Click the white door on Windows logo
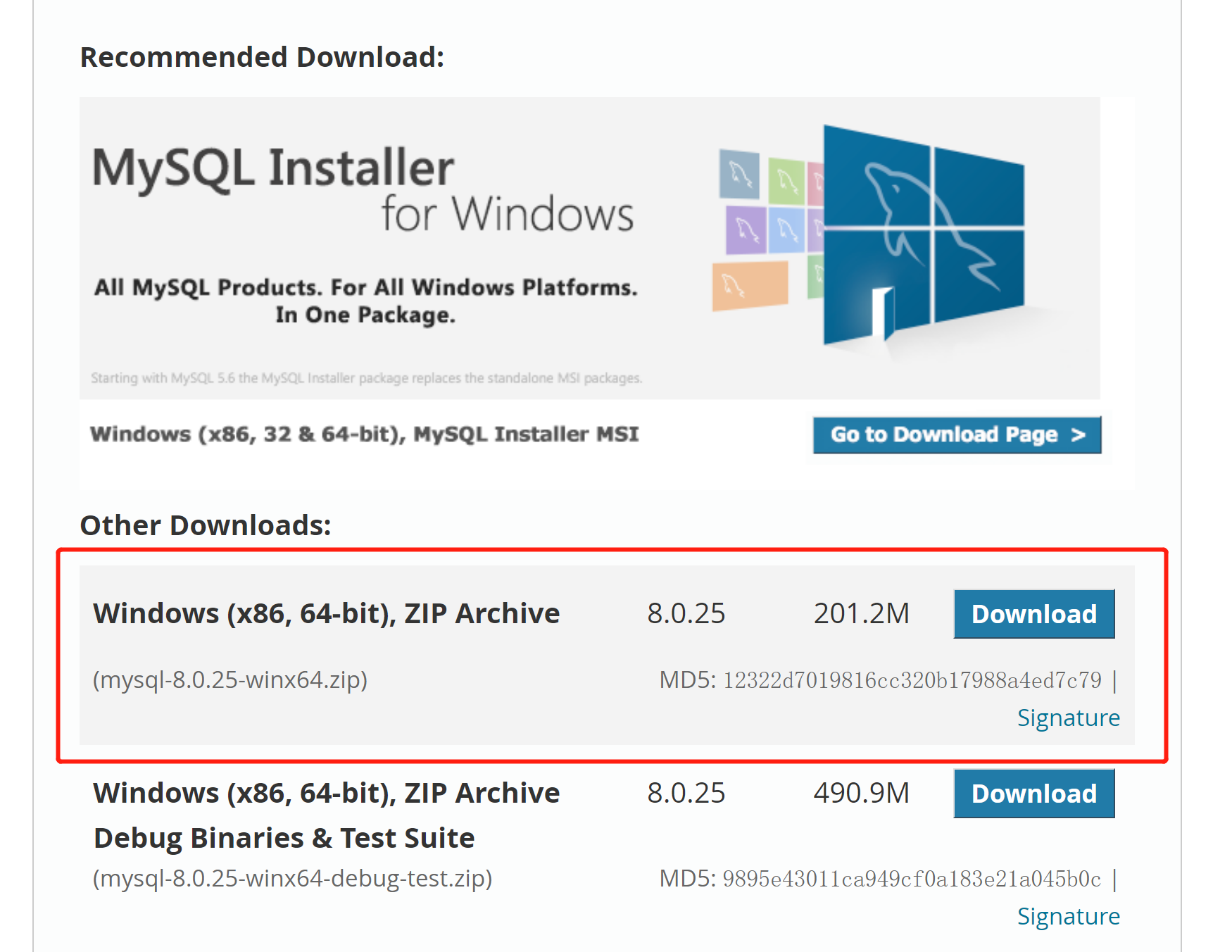The image size is (1232, 952). coord(882,312)
